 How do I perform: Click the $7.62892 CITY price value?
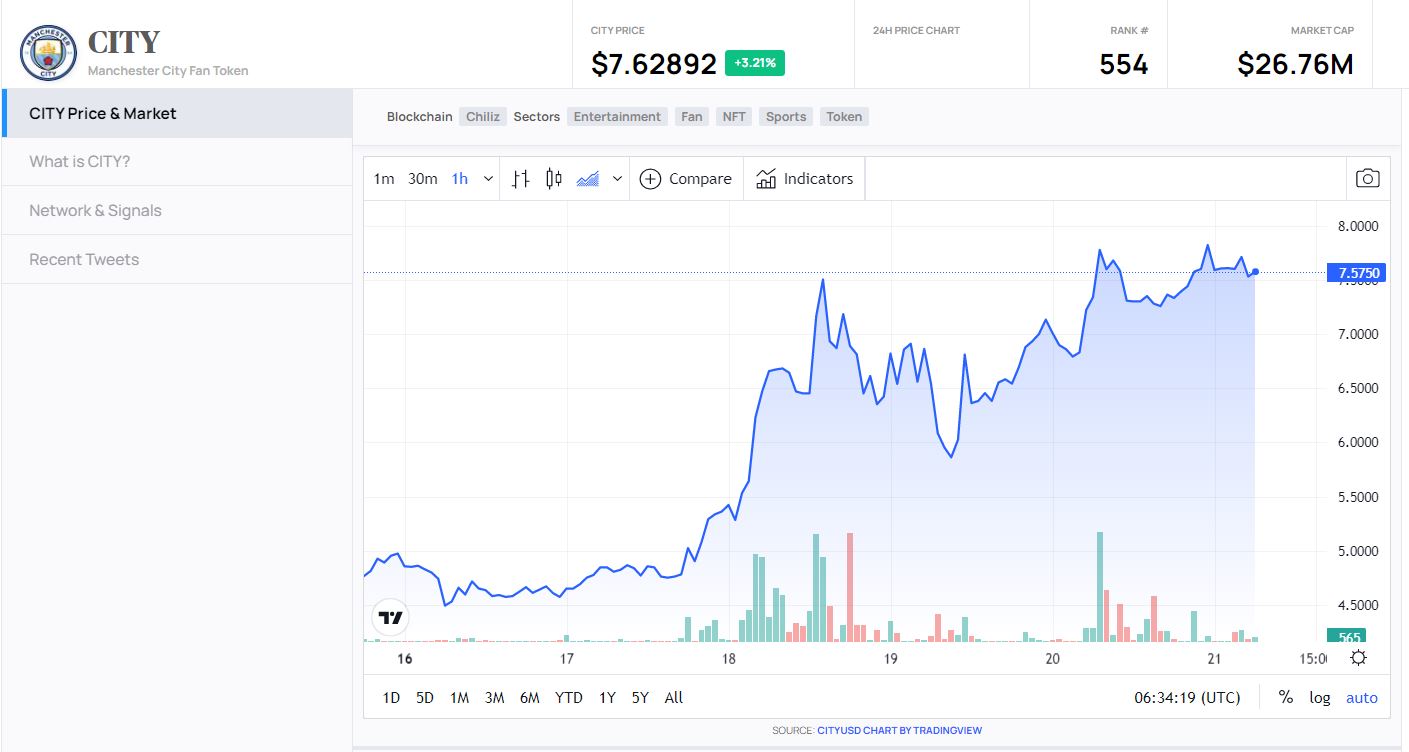tap(654, 64)
